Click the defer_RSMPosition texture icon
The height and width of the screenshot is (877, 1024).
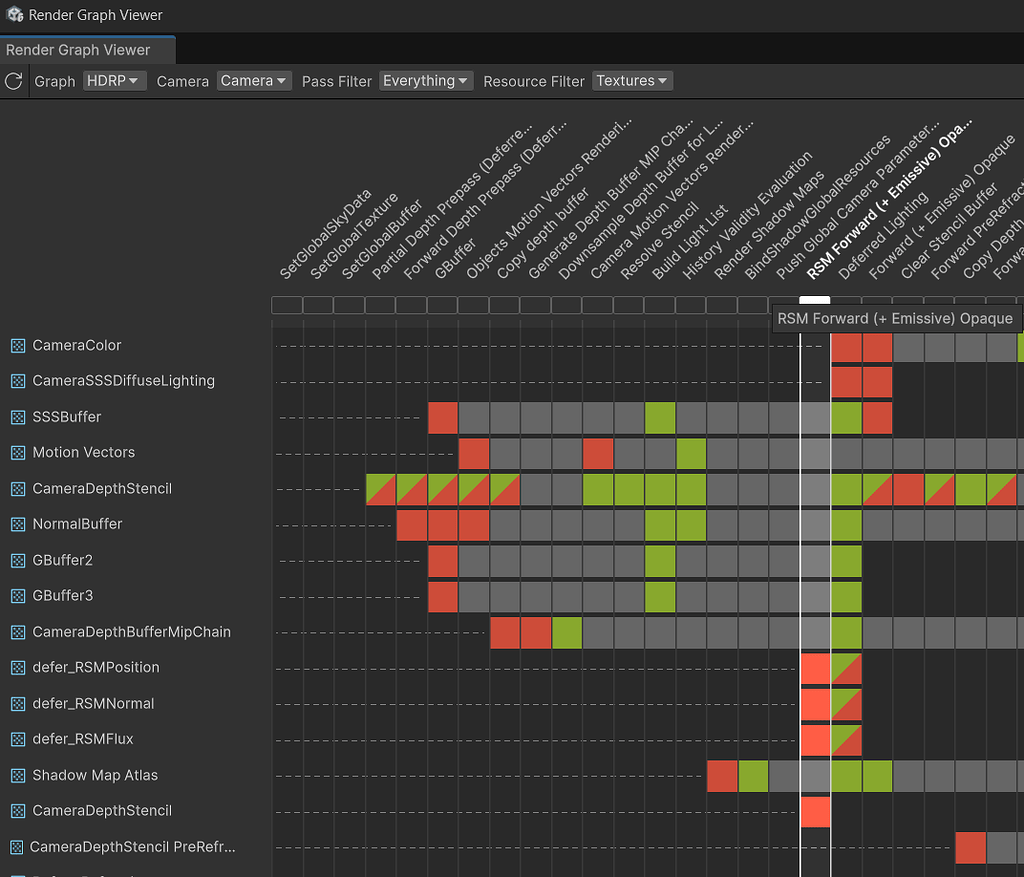pos(18,667)
